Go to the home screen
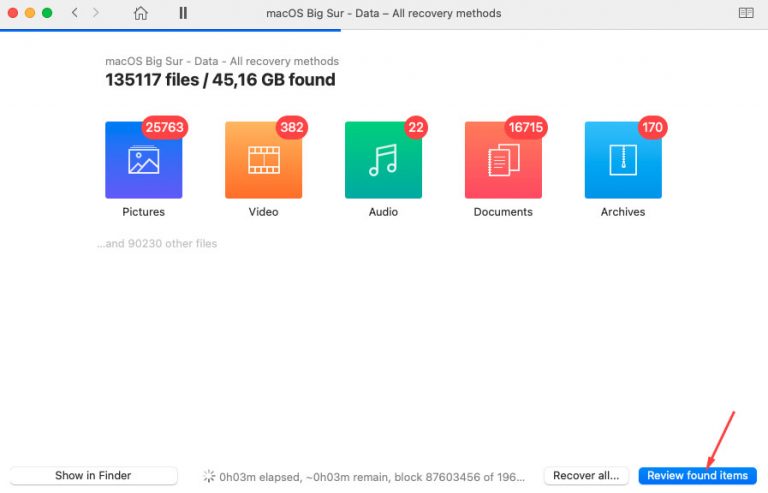The height and width of the screenshot is (493, 768). pos(141,13)
